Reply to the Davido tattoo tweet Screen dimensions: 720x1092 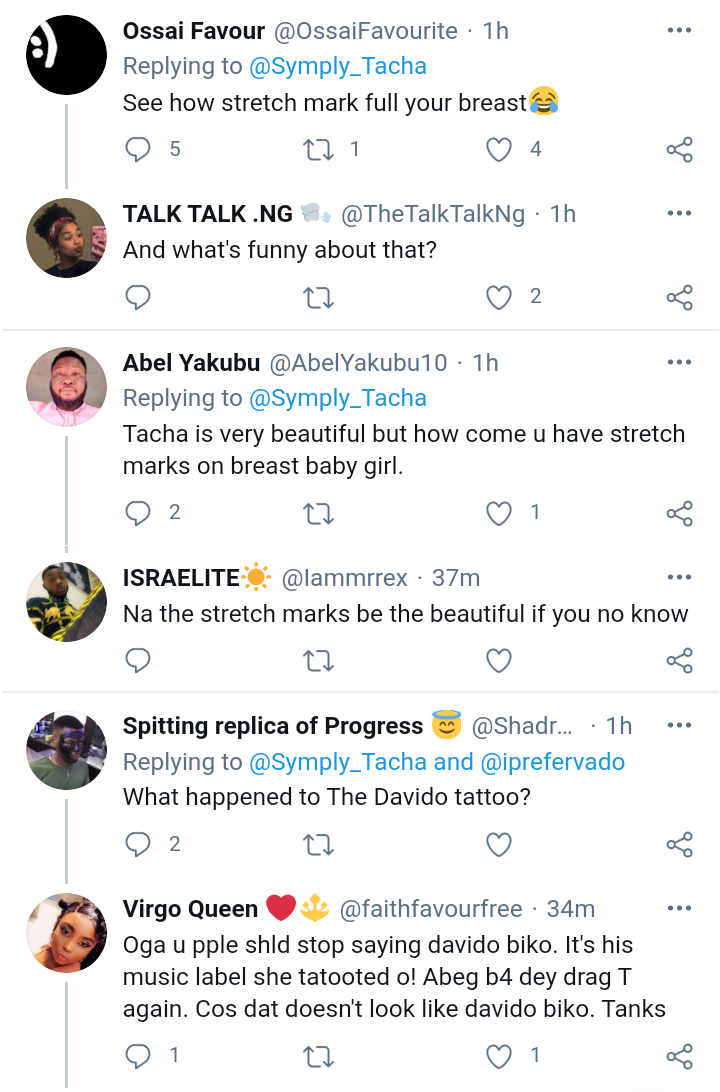tap(138, 844)
